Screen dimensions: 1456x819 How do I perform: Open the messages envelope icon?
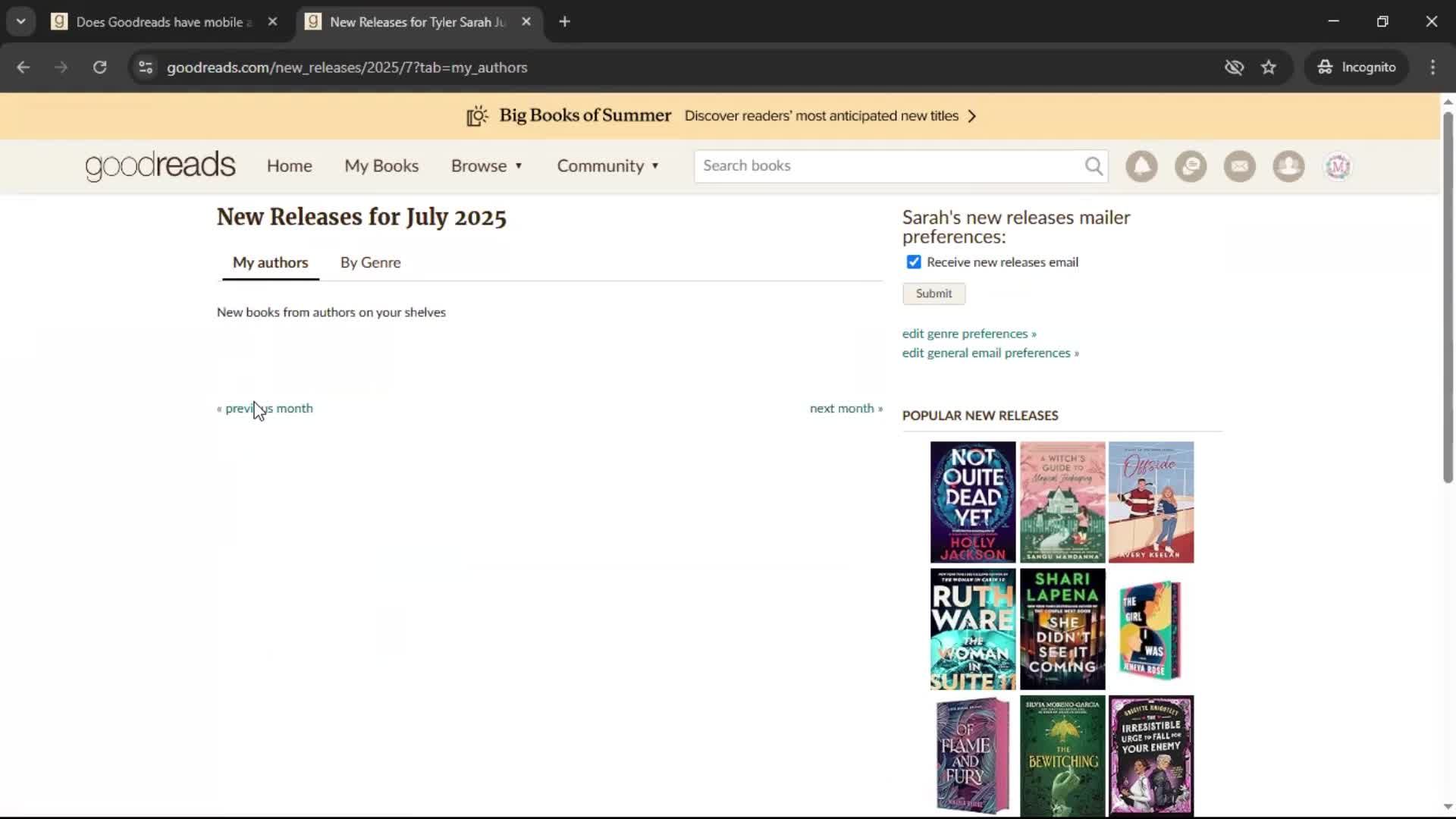(x=1240, y=166)
